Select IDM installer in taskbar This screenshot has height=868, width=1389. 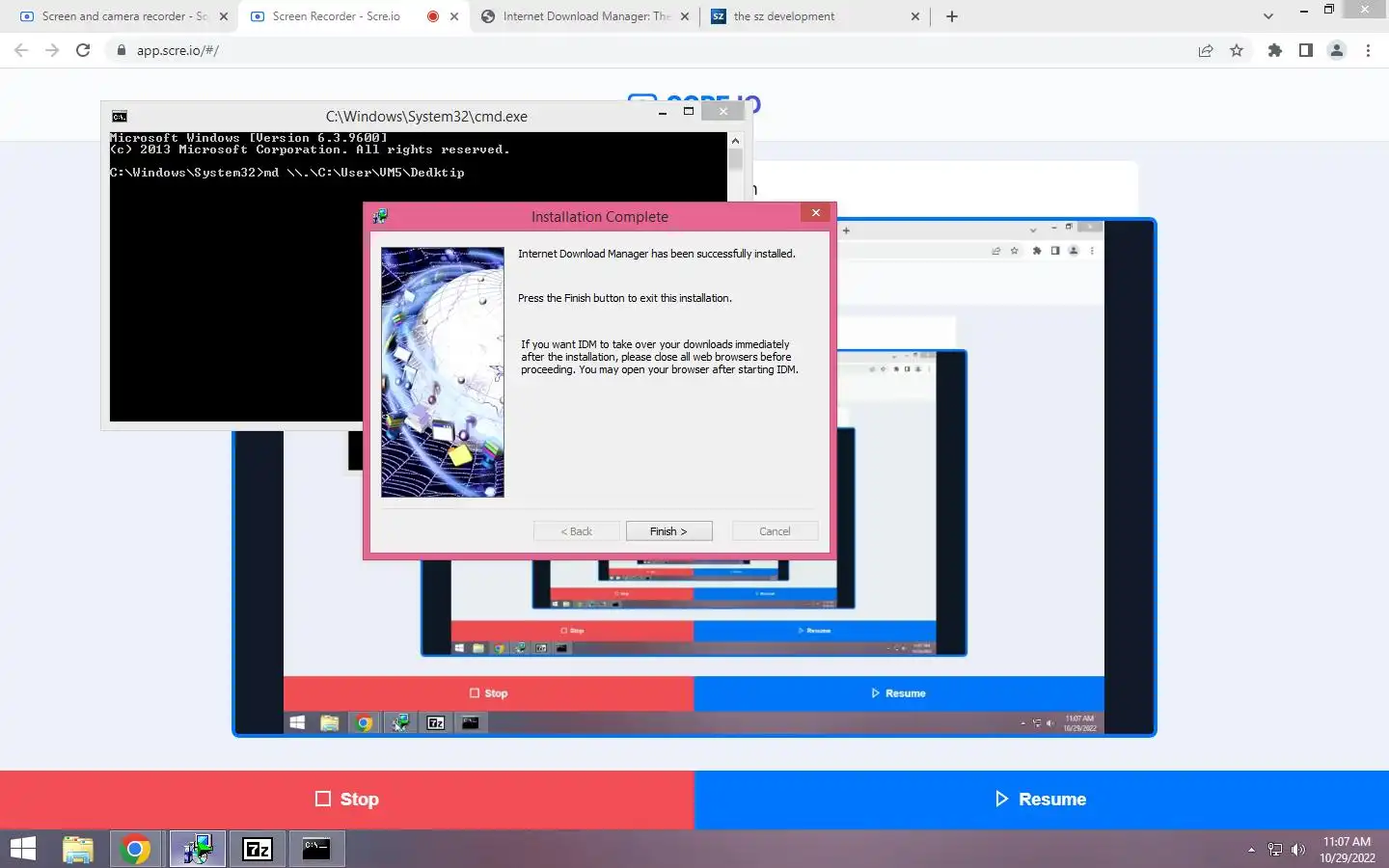click(198, 849)
